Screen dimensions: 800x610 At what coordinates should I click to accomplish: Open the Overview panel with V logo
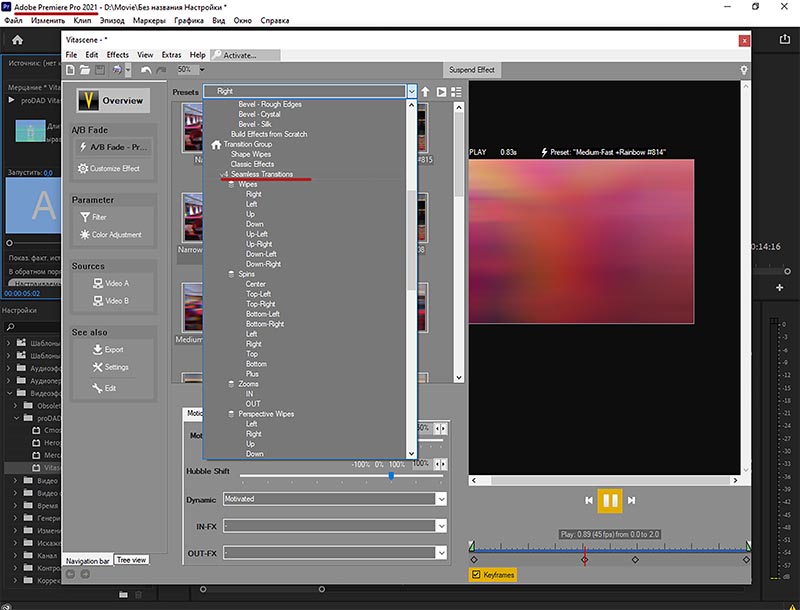(x=113, y=100)
